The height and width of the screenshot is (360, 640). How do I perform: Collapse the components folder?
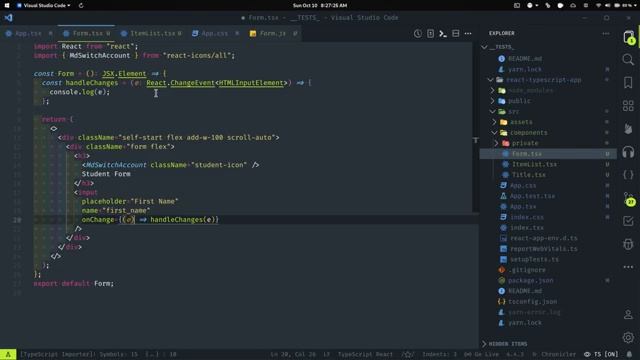(495, 133)
